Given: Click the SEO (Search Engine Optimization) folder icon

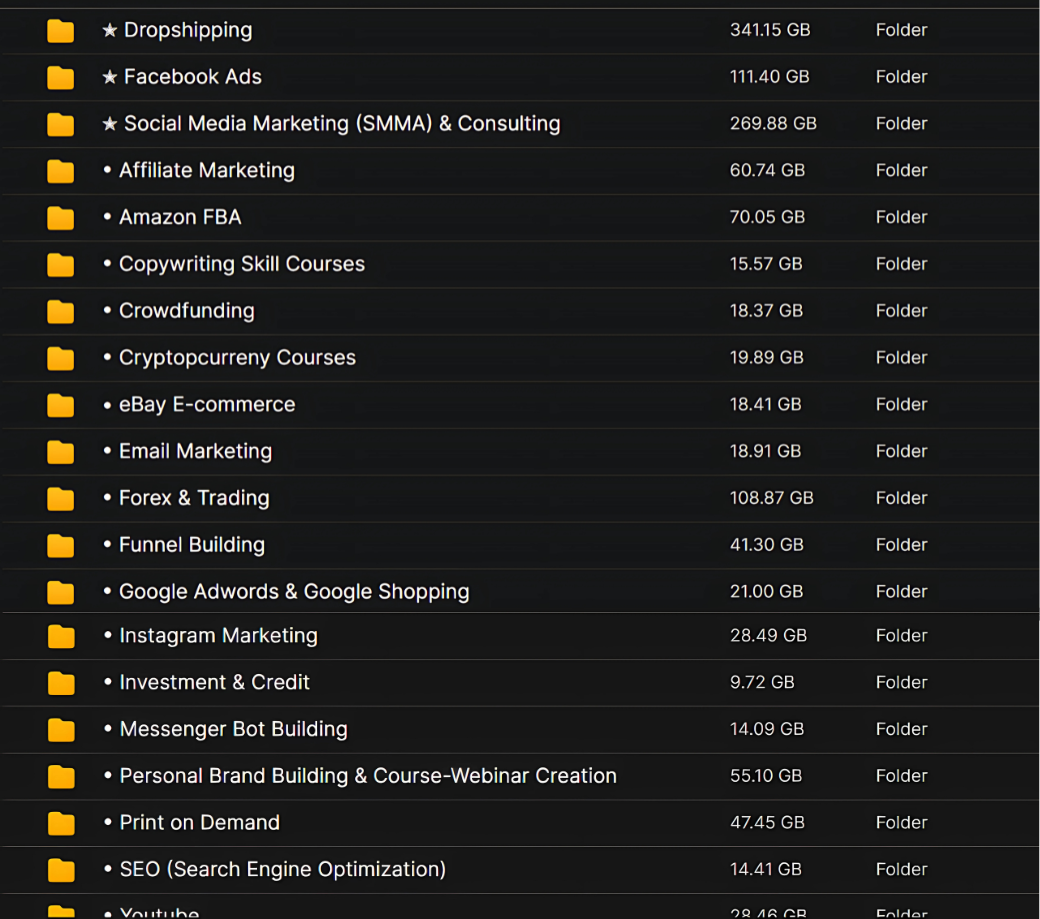Looking at the screenshot, I should pyautogui.click(x=61, y=870).
